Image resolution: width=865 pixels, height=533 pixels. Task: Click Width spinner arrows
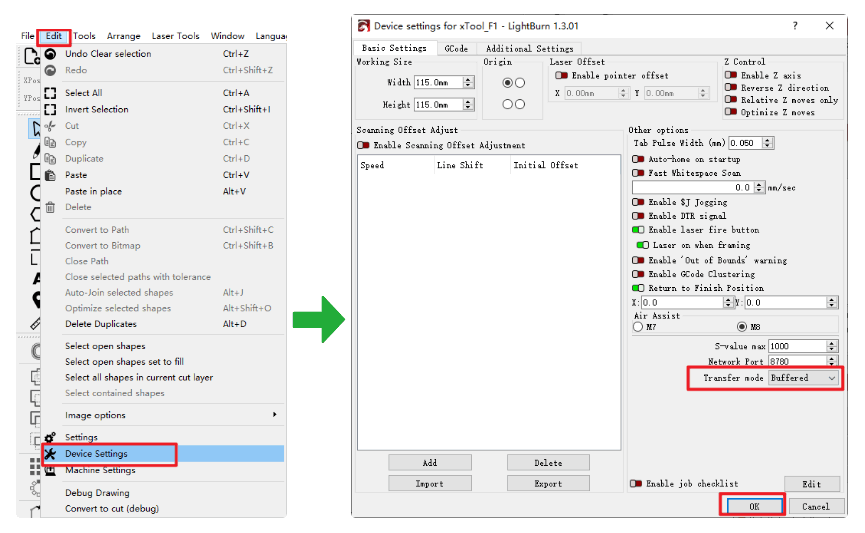(468, 82)
